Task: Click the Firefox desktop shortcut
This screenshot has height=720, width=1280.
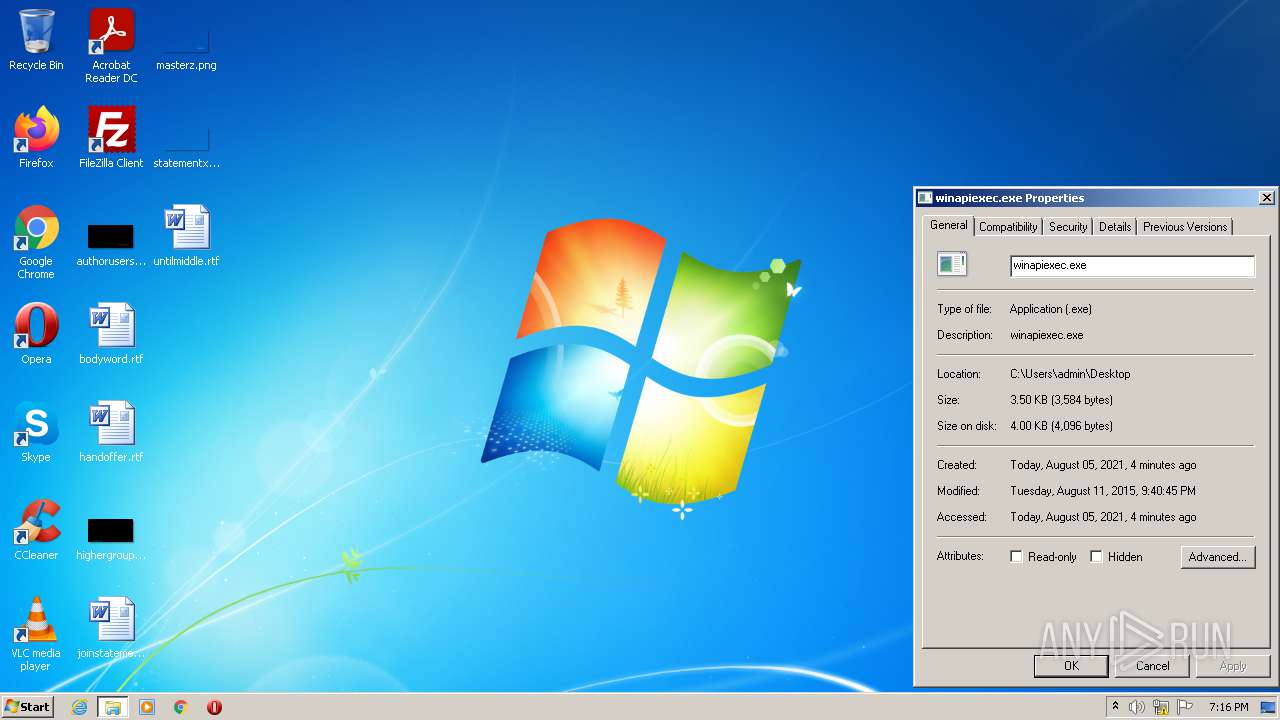Action: tap(36, 137)
